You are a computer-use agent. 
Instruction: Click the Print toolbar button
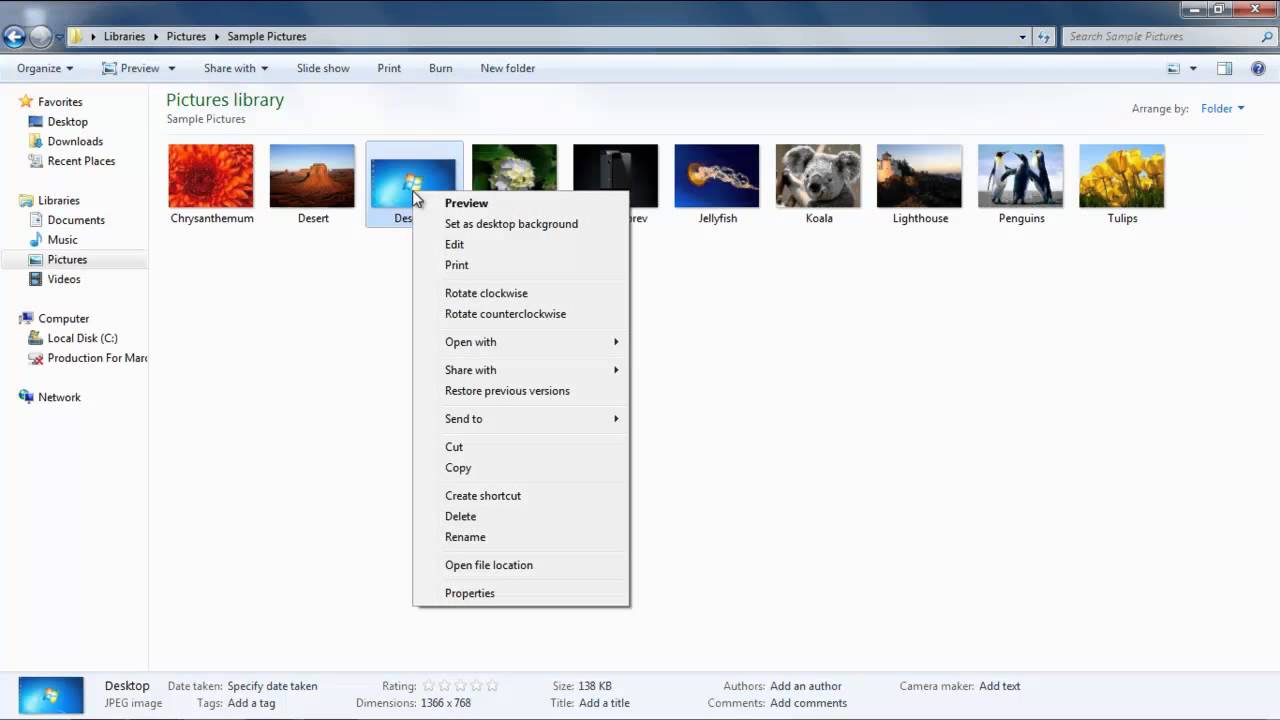pos(389,68)
